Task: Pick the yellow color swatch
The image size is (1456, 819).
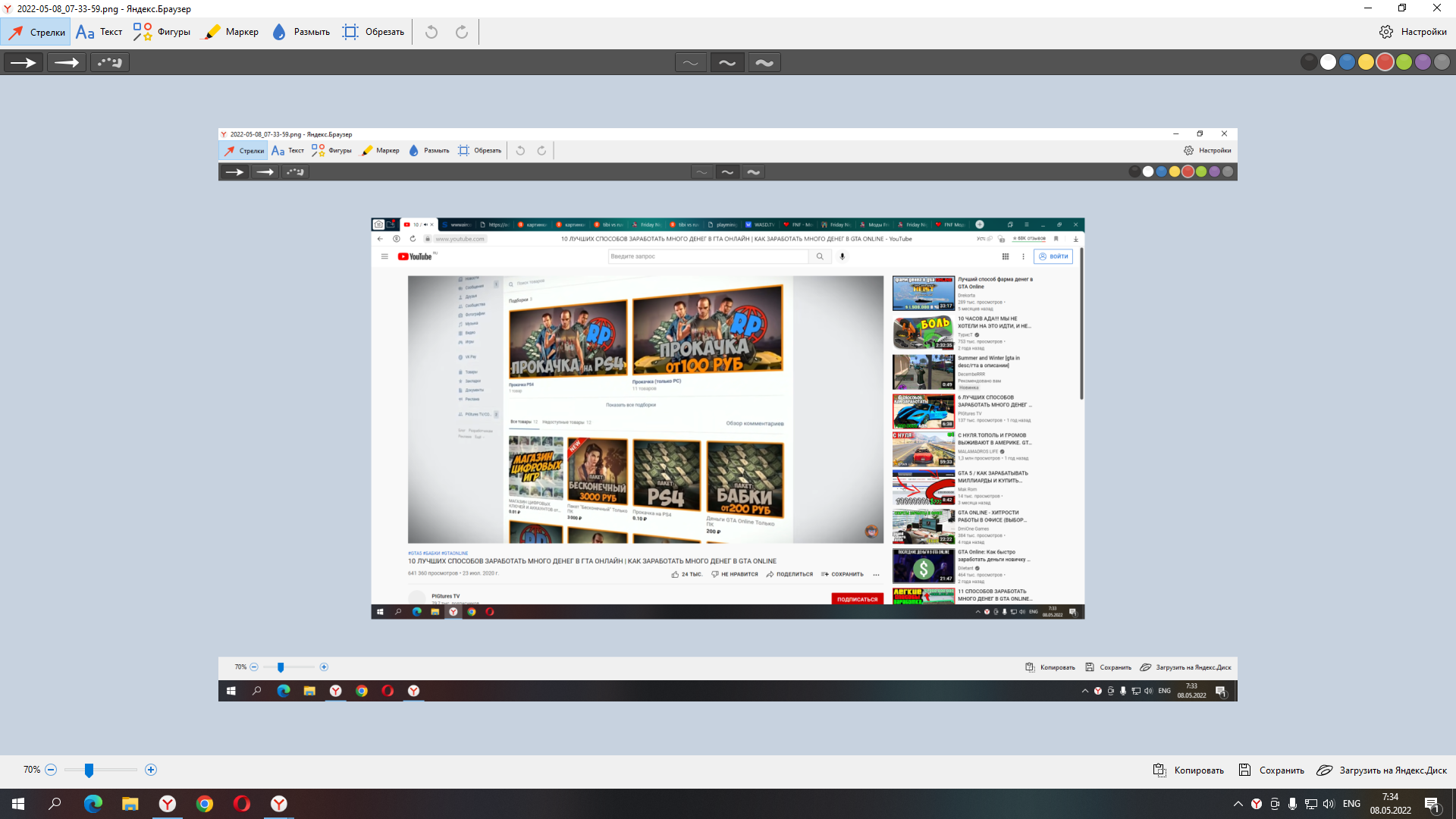Action: point(1366,62)
